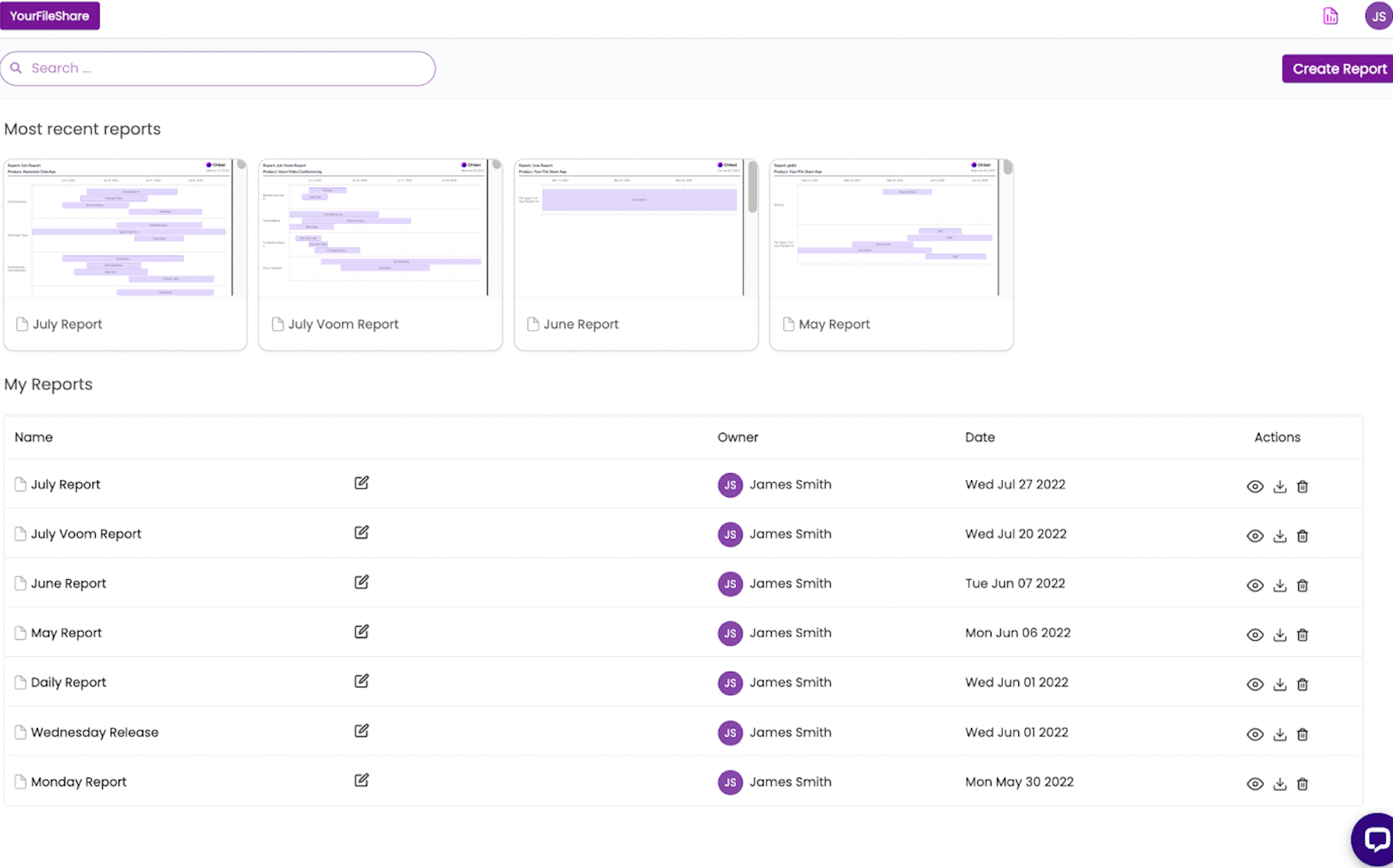Sort by the Date column header
Image resolution: width=1393 pixels, height=868 pixels.
click(979, 437)
